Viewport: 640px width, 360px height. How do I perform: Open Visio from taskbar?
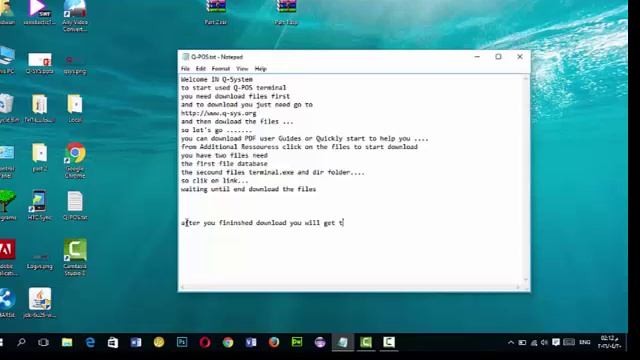[251, 342]
